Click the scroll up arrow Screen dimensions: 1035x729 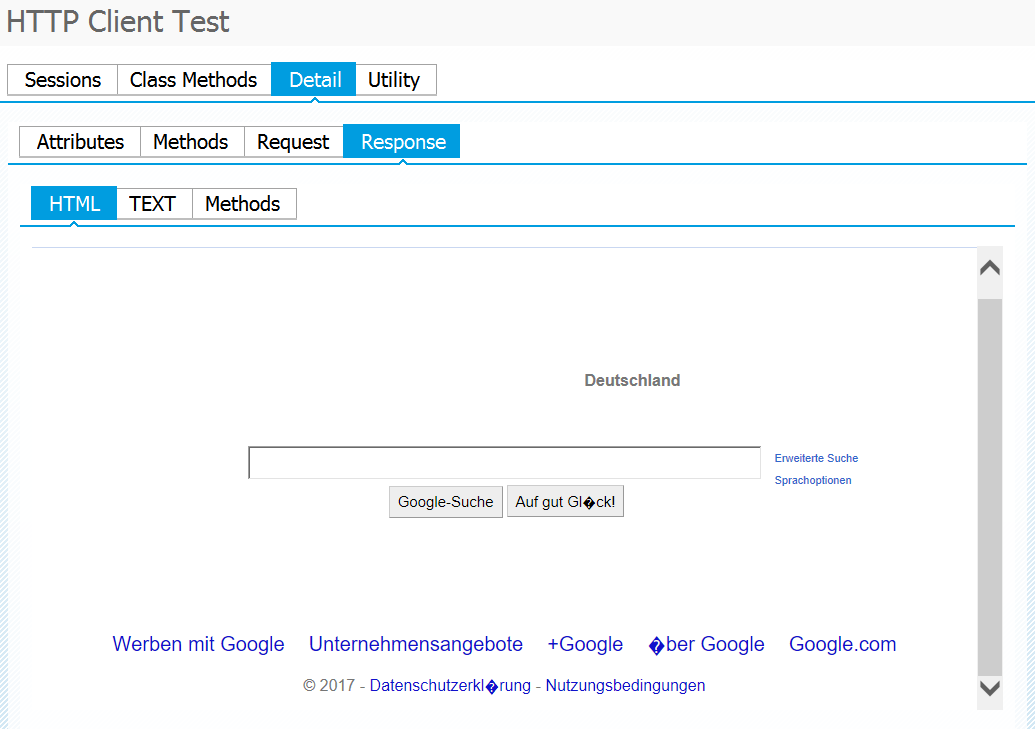pyautogui.click(x=990, y=268)
